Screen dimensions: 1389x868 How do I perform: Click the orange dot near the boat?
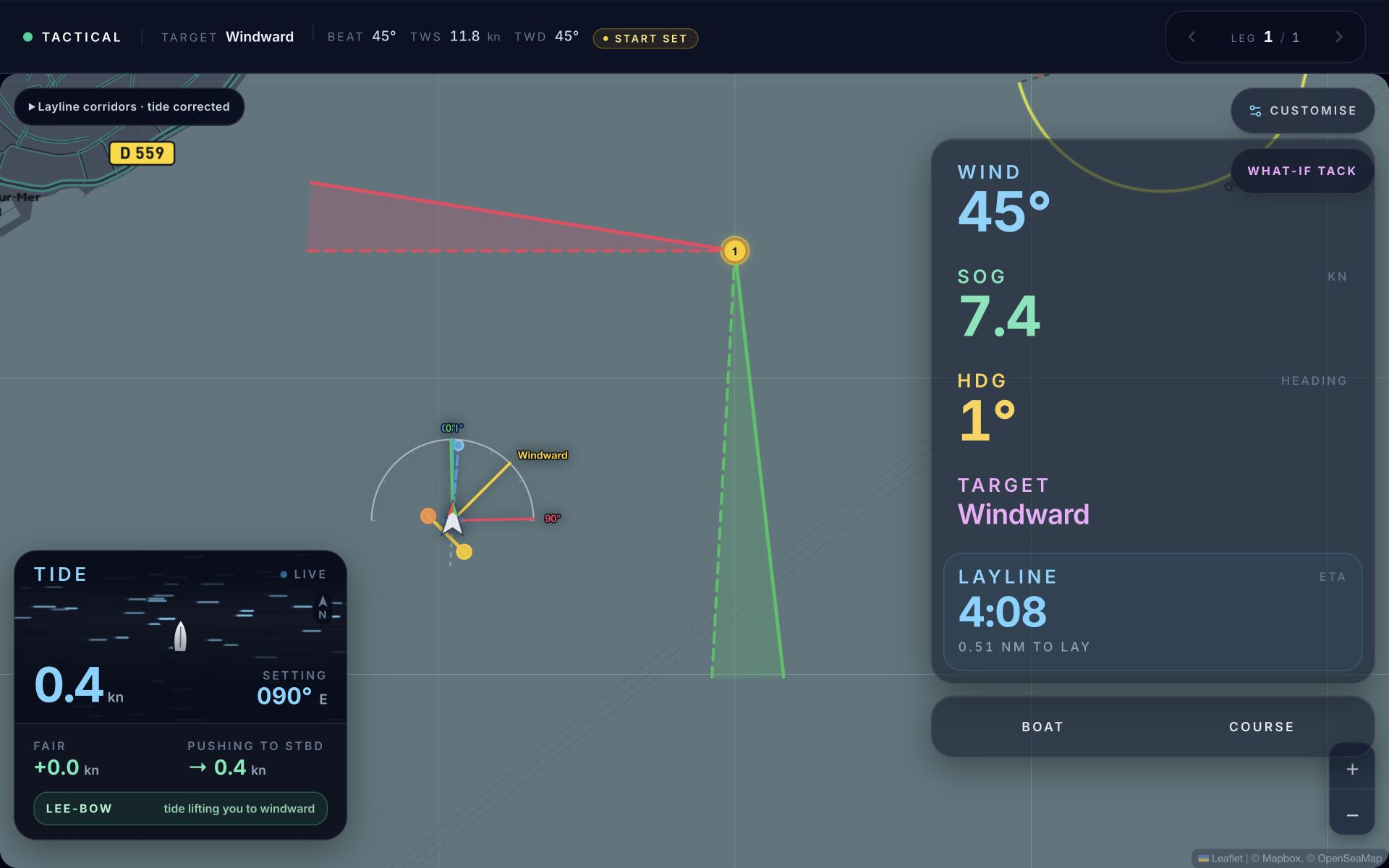tap(428, 516)
